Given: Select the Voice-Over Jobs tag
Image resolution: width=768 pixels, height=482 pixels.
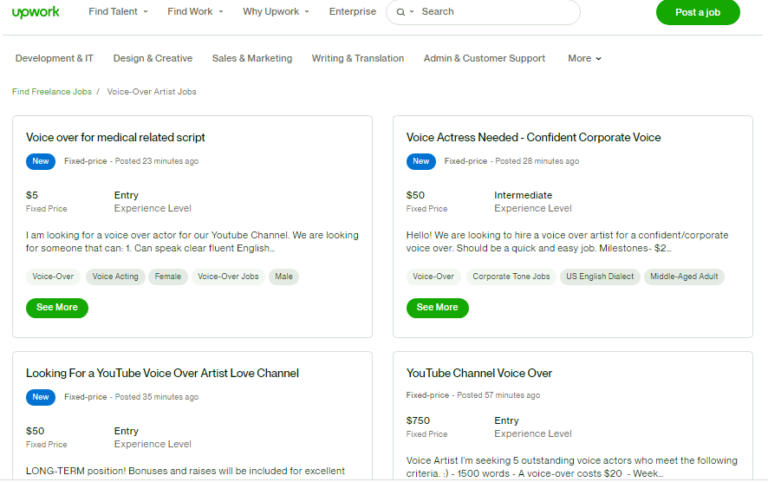Looking at the screenshot, I should pos(228,277).
